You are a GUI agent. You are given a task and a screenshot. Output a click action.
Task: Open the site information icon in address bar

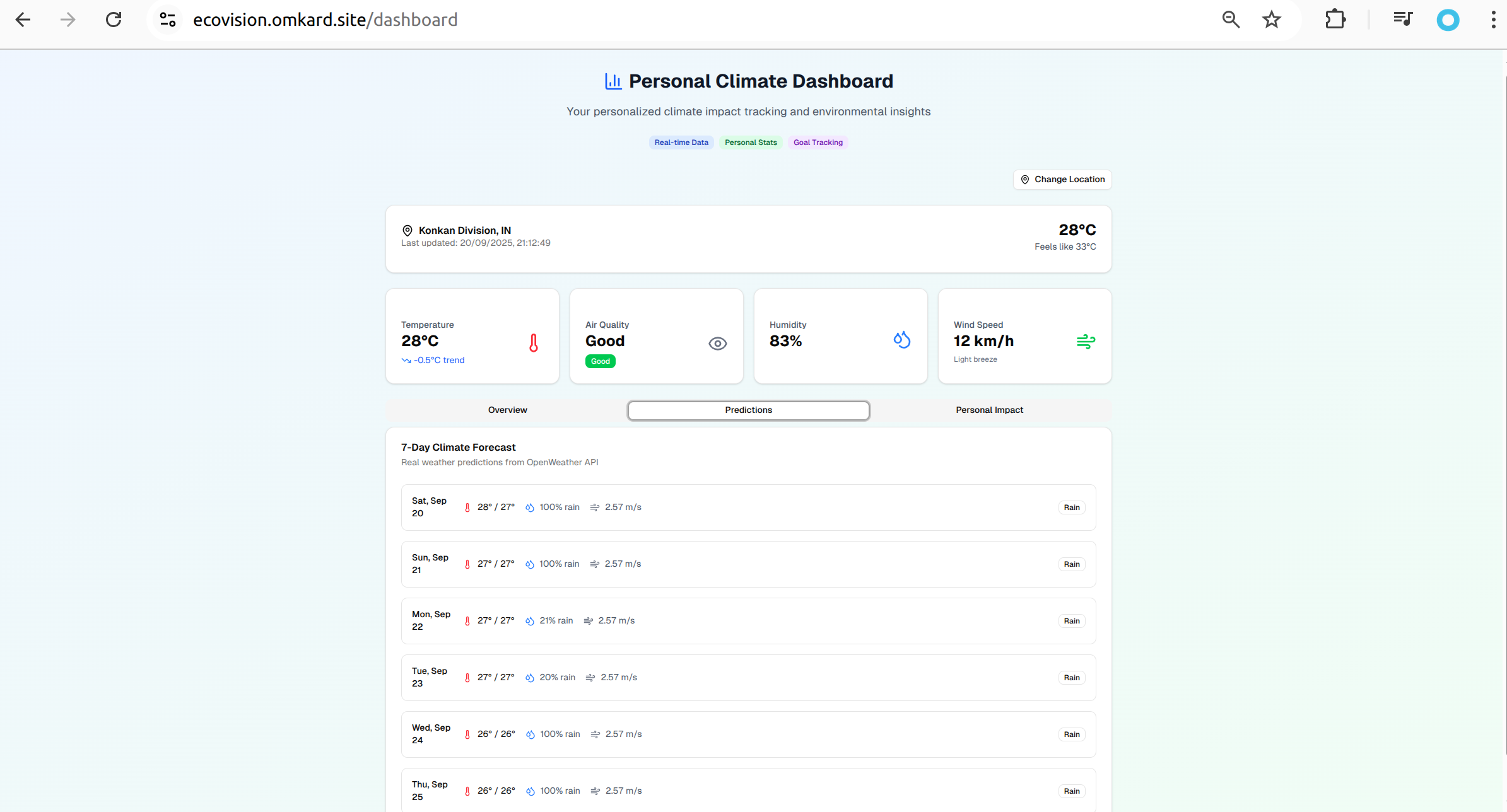tap(168, 20)
